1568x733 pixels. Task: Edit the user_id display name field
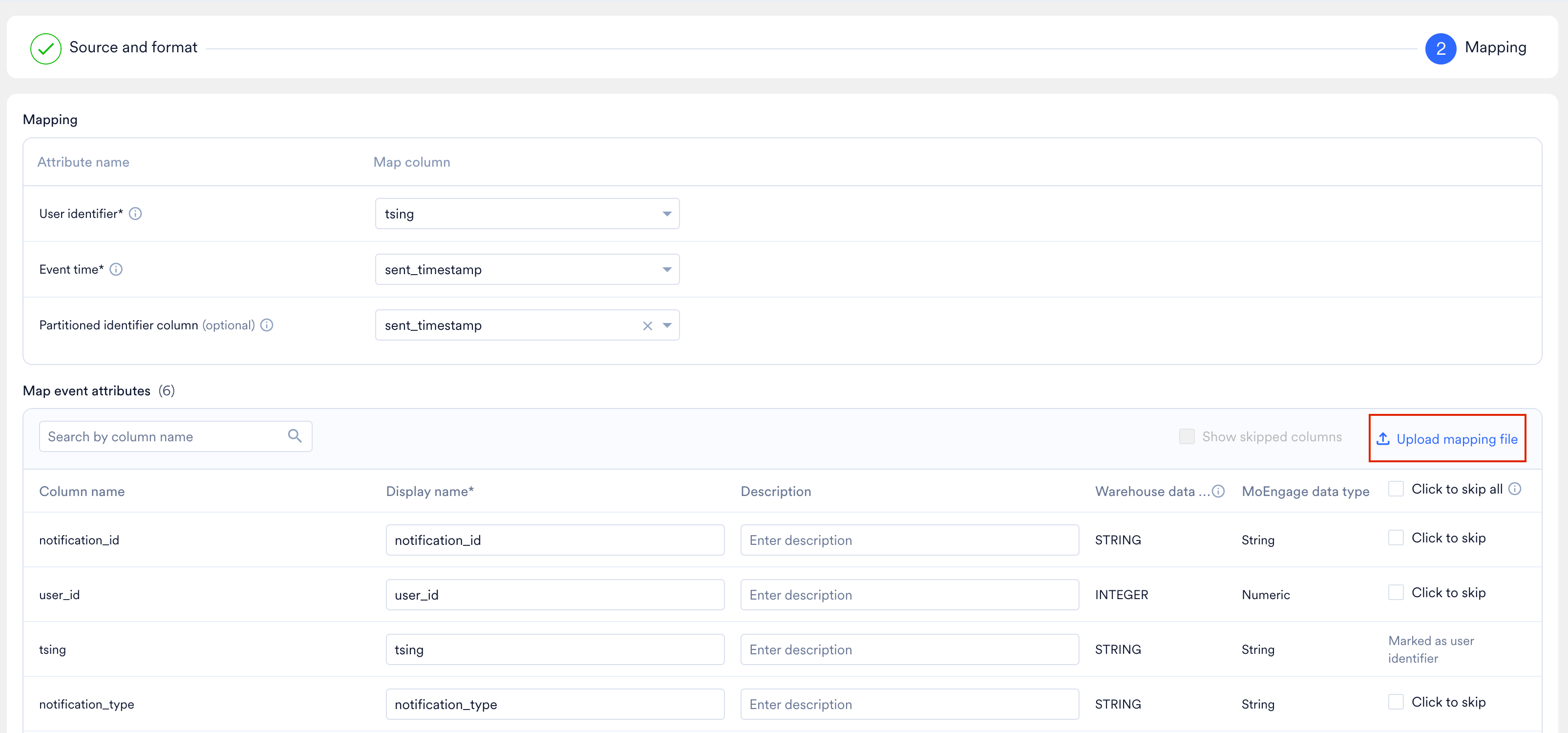pos(554,595)
